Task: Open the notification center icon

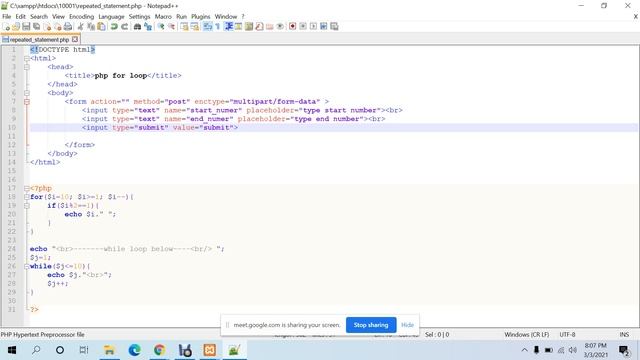Action: [624, 350]
